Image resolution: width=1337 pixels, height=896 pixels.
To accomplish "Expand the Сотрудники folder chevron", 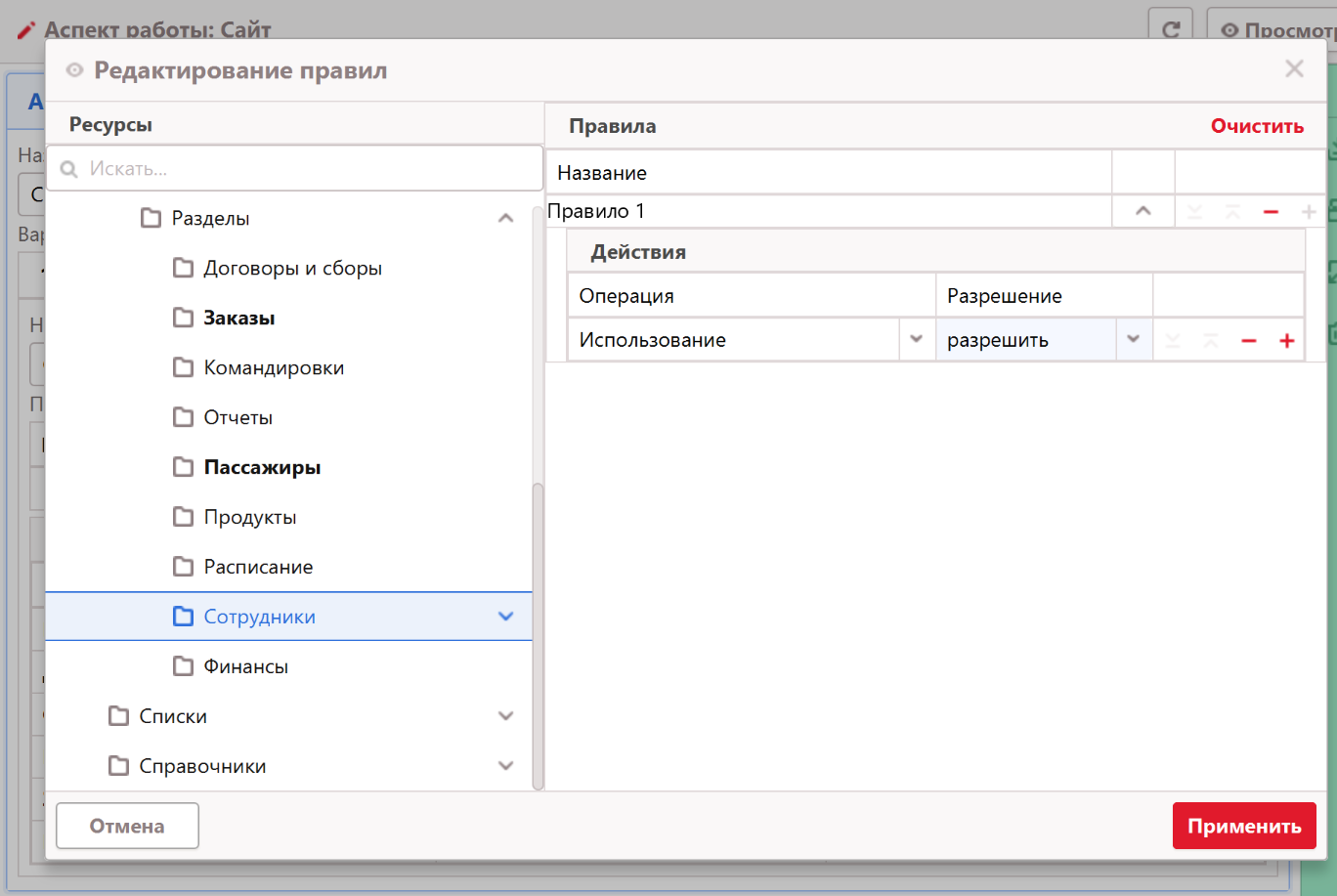I will [505, 617].
